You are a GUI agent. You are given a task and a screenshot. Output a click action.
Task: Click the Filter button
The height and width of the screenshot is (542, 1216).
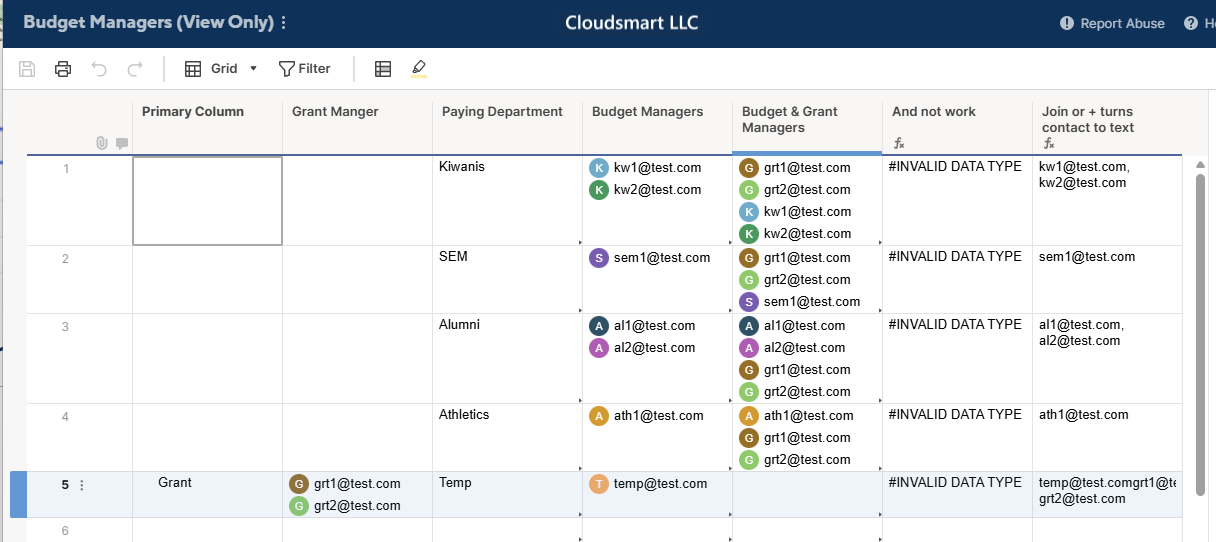pyautogui.click(x=305, y=69)
